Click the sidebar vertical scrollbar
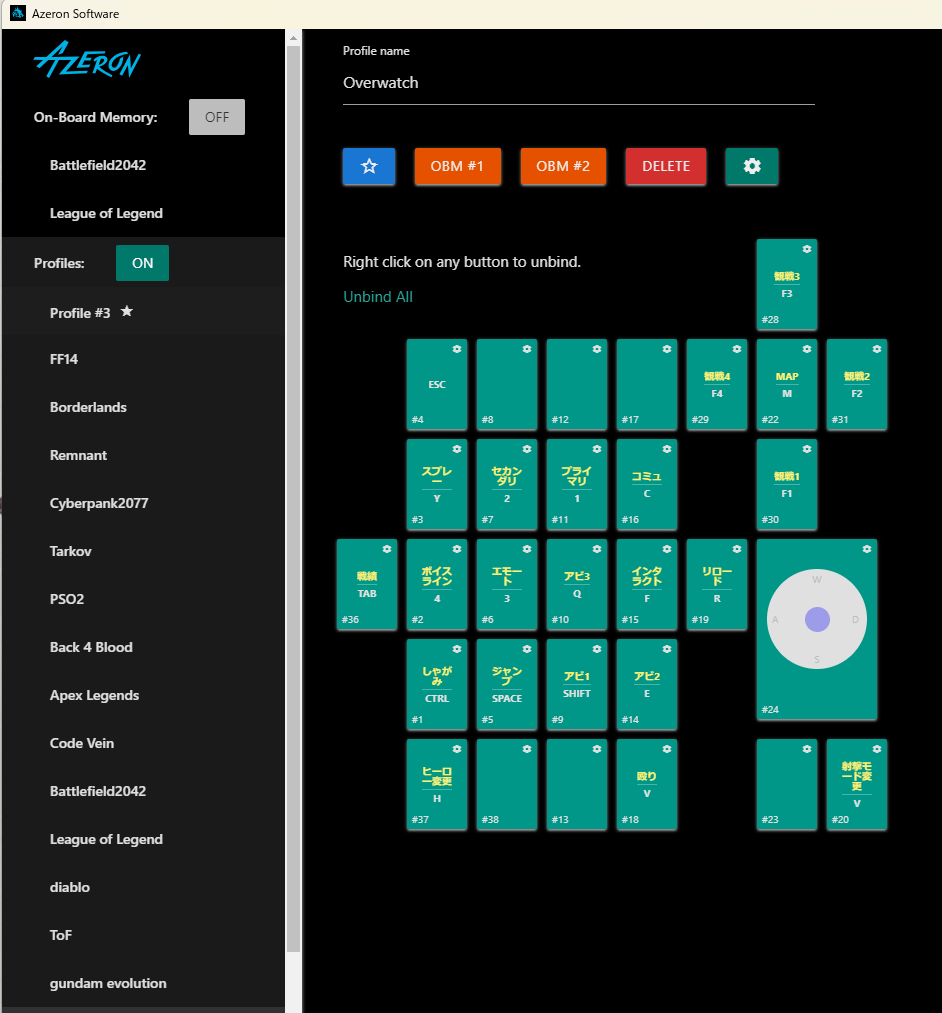The image size is (942, 1013). click(x=293, y=497)
